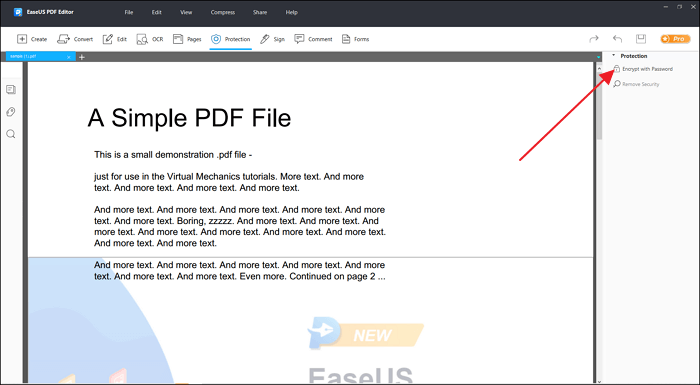Click the EaseUS PDF Editor logo icon
Viewport: 700px width, 385px height.
pos(18,12)
